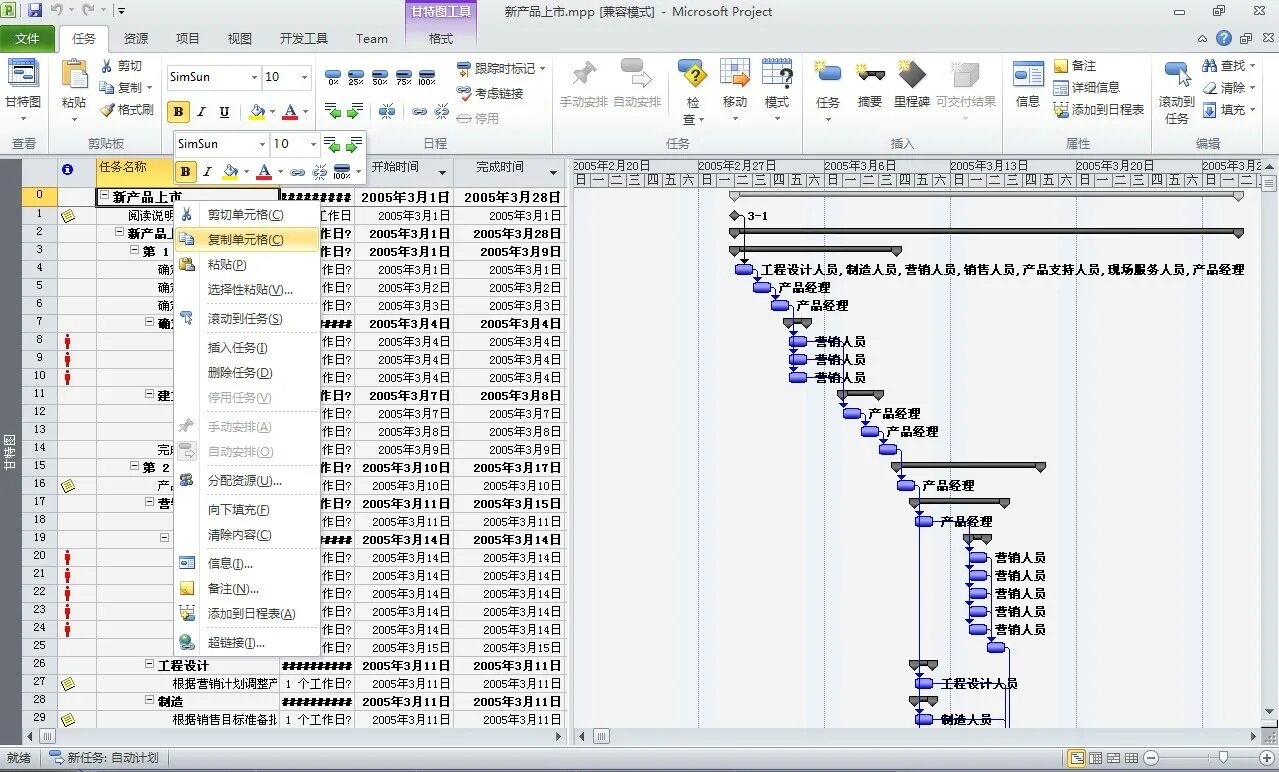Collapse 新产品上市 summary task
This screenshot has width=1279, height=772.
[104, 197]
